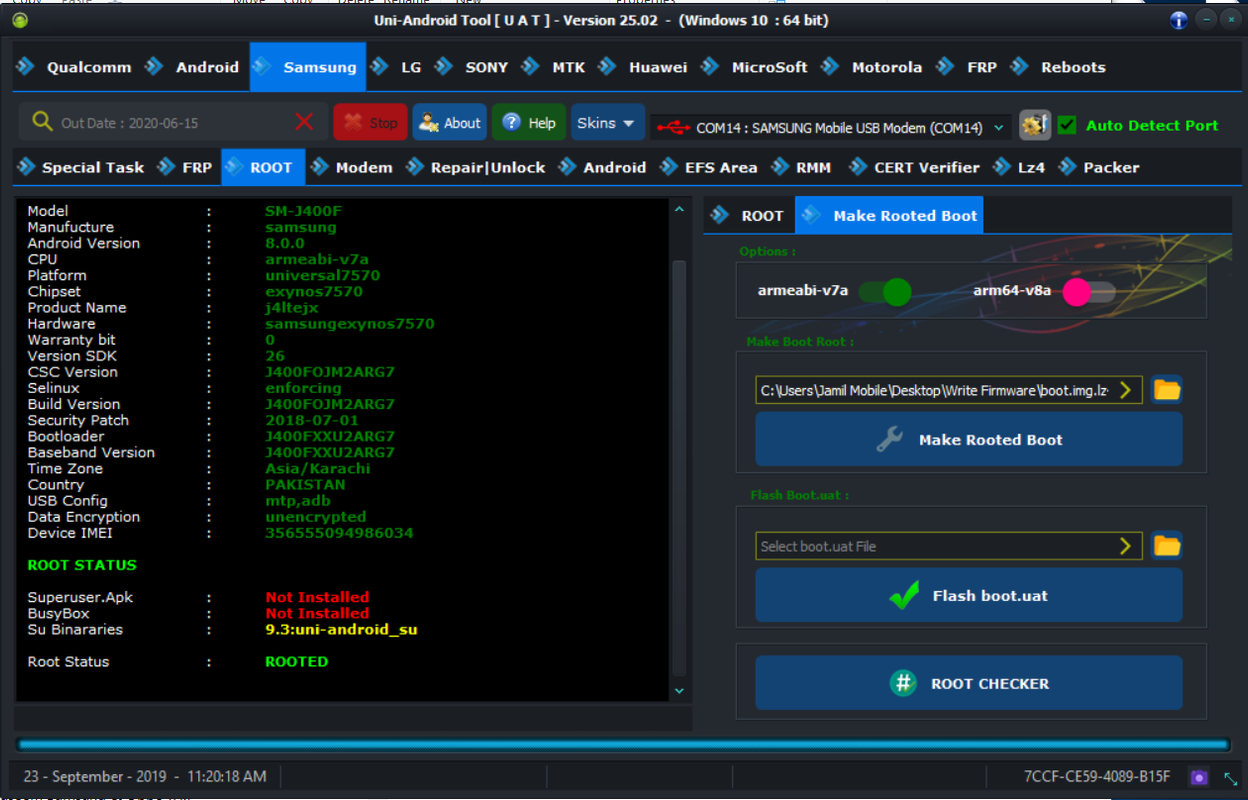1248x800 pixels.
Task: Click the log panel scroll down arrow
Action: pos(679,690)
